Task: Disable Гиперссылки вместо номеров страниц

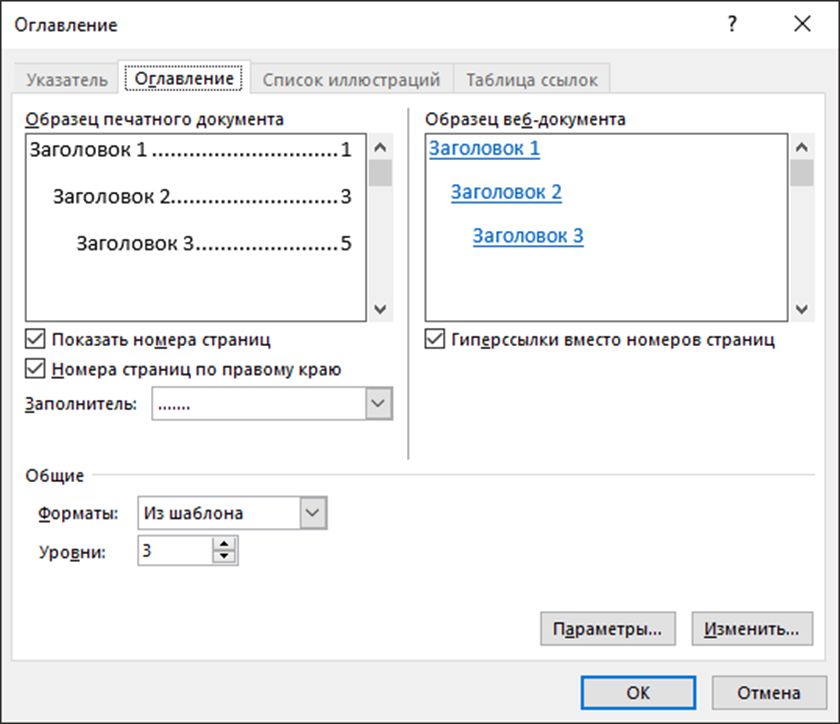Action: [x=434, y=339]
